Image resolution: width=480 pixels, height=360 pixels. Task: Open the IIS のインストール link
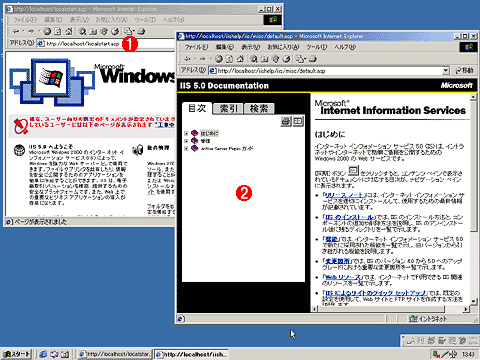pos(349,217)
